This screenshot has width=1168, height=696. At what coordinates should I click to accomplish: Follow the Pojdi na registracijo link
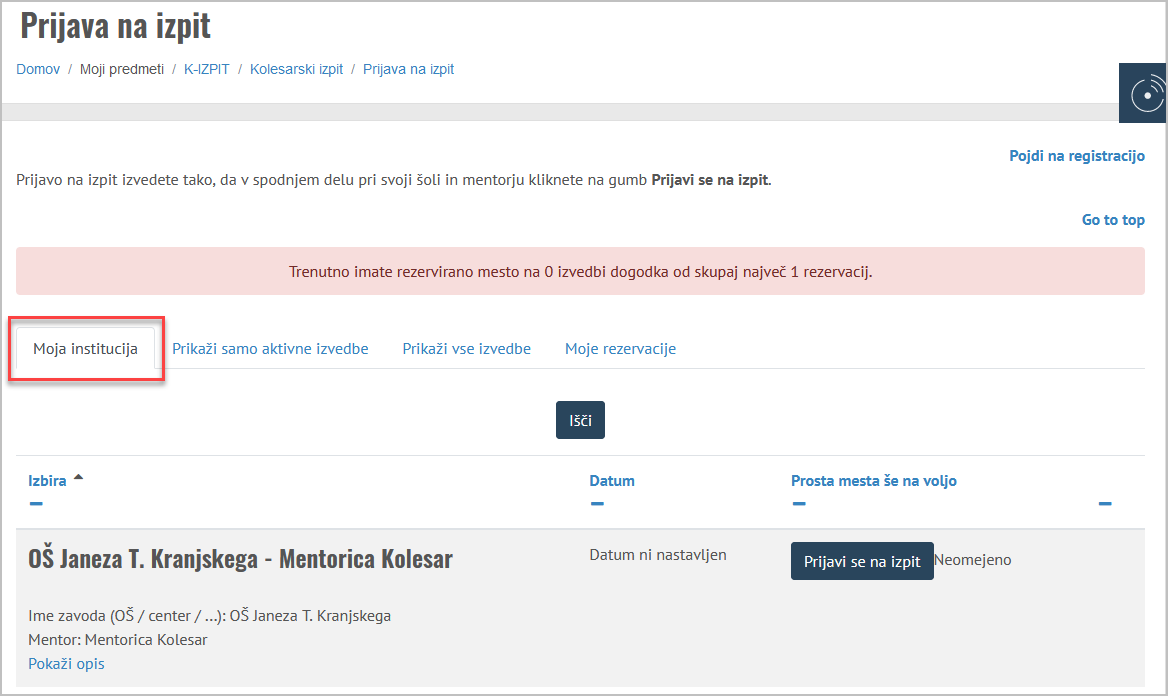[x=1076, y=156]
